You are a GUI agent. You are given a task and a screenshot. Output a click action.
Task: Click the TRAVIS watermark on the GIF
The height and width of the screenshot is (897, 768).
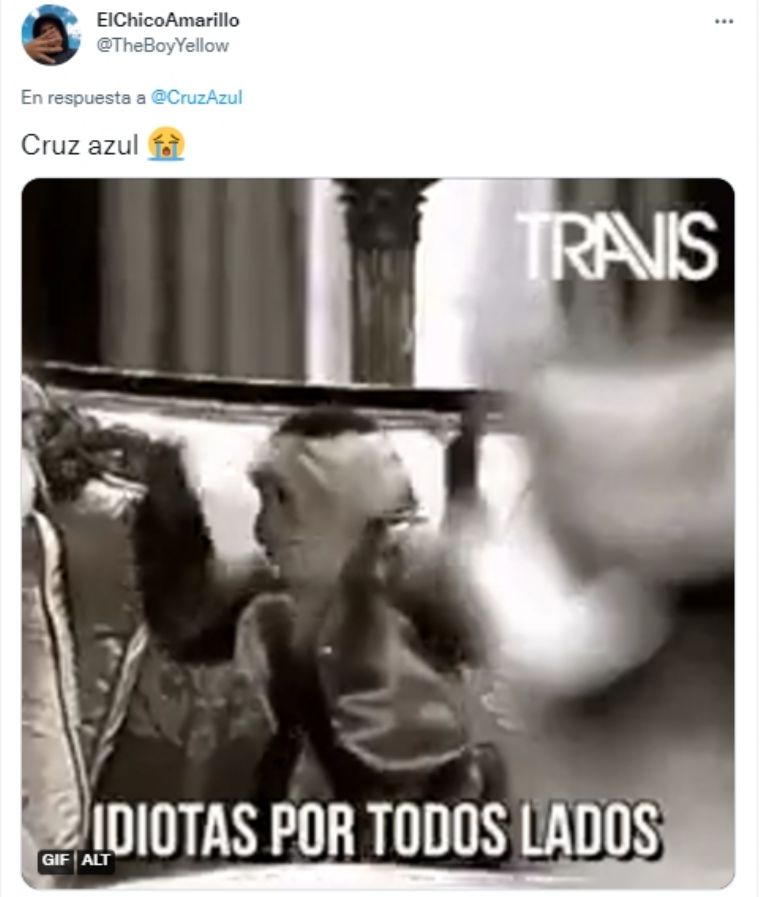click(618, 246)
